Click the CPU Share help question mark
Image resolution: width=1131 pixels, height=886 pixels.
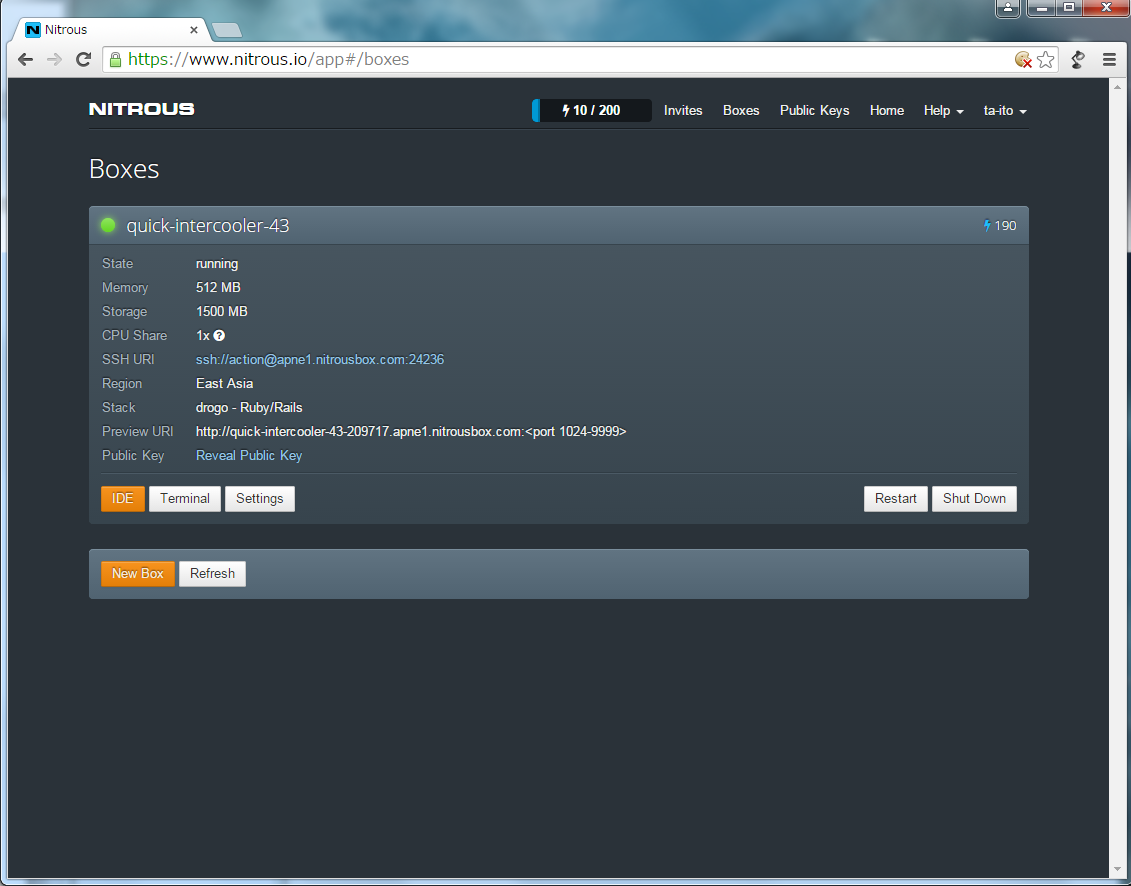(x=219, y=335)
